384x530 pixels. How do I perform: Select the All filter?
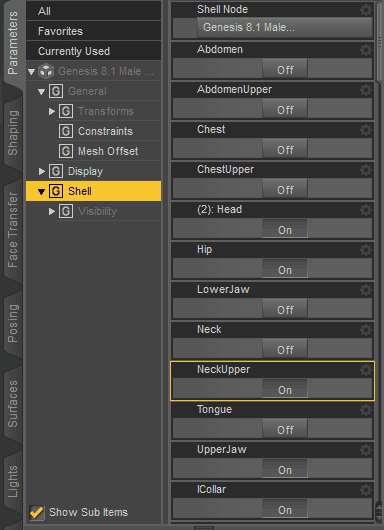pos(93,11)
